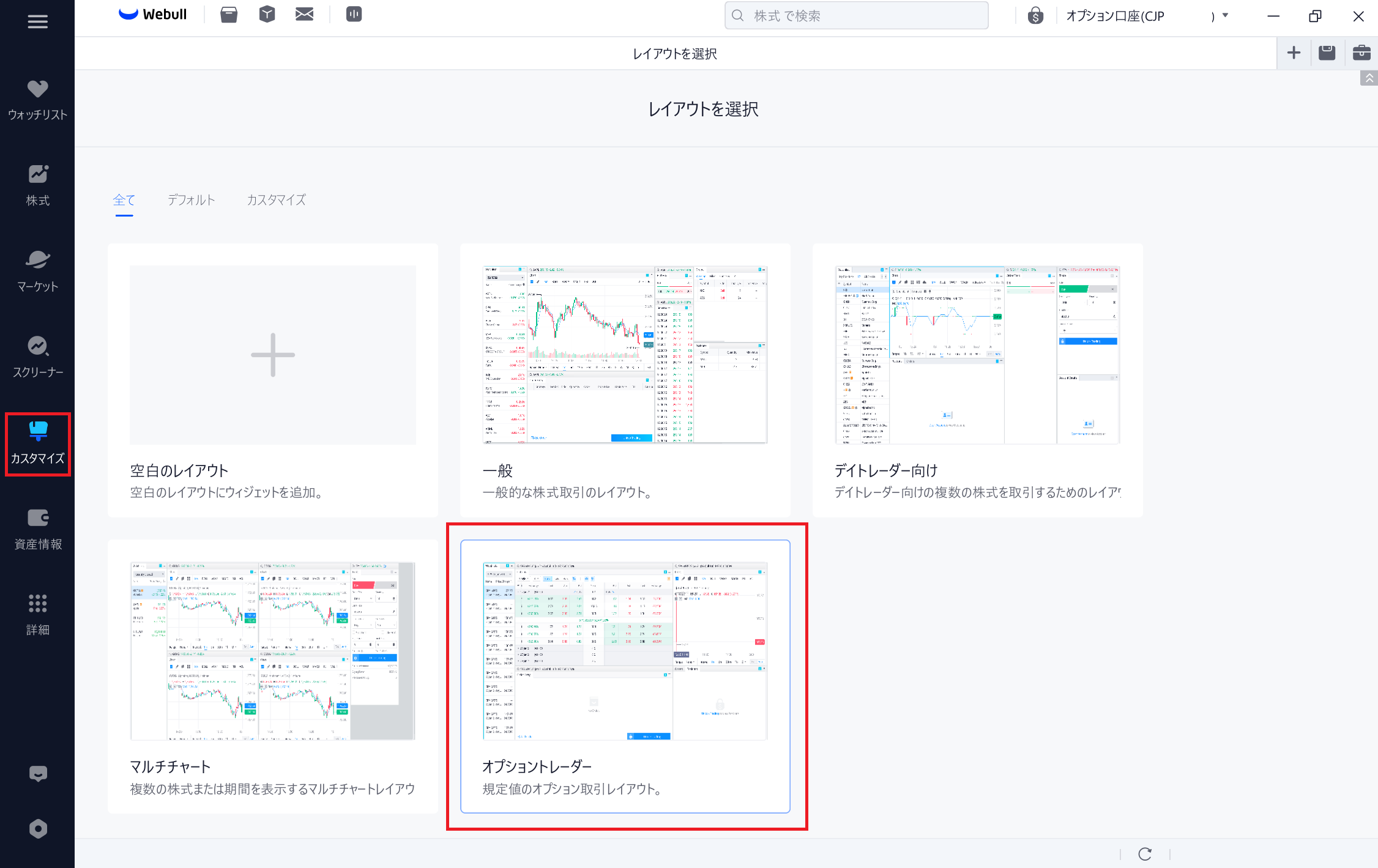Choose the デイトレーダー向け layout

click(977, 380)
